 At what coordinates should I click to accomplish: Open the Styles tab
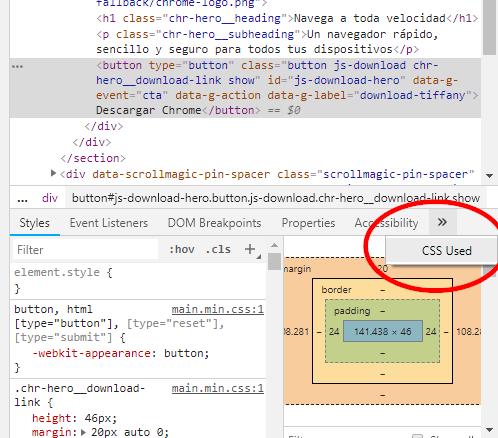(34, 223)
